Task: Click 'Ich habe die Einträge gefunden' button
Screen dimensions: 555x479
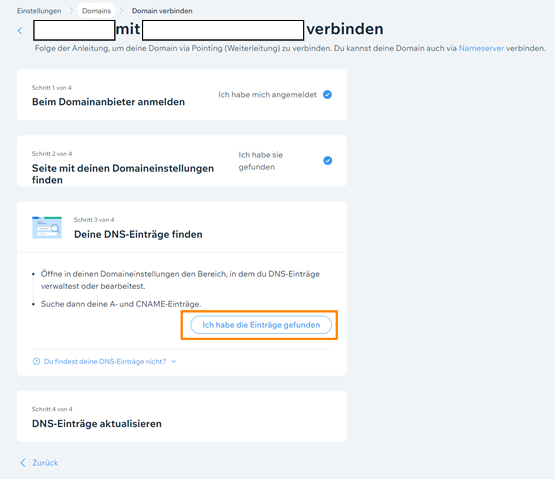Action: [261, 325]
